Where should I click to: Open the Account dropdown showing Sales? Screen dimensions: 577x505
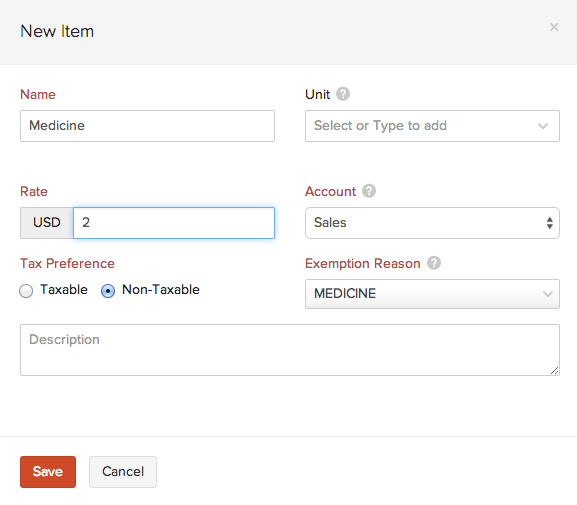tap(432, 223)
